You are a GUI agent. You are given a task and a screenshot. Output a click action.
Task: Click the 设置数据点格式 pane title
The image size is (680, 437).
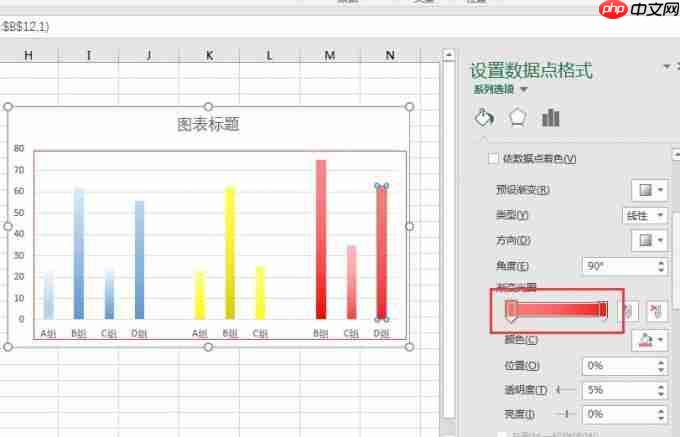point(532,71)
